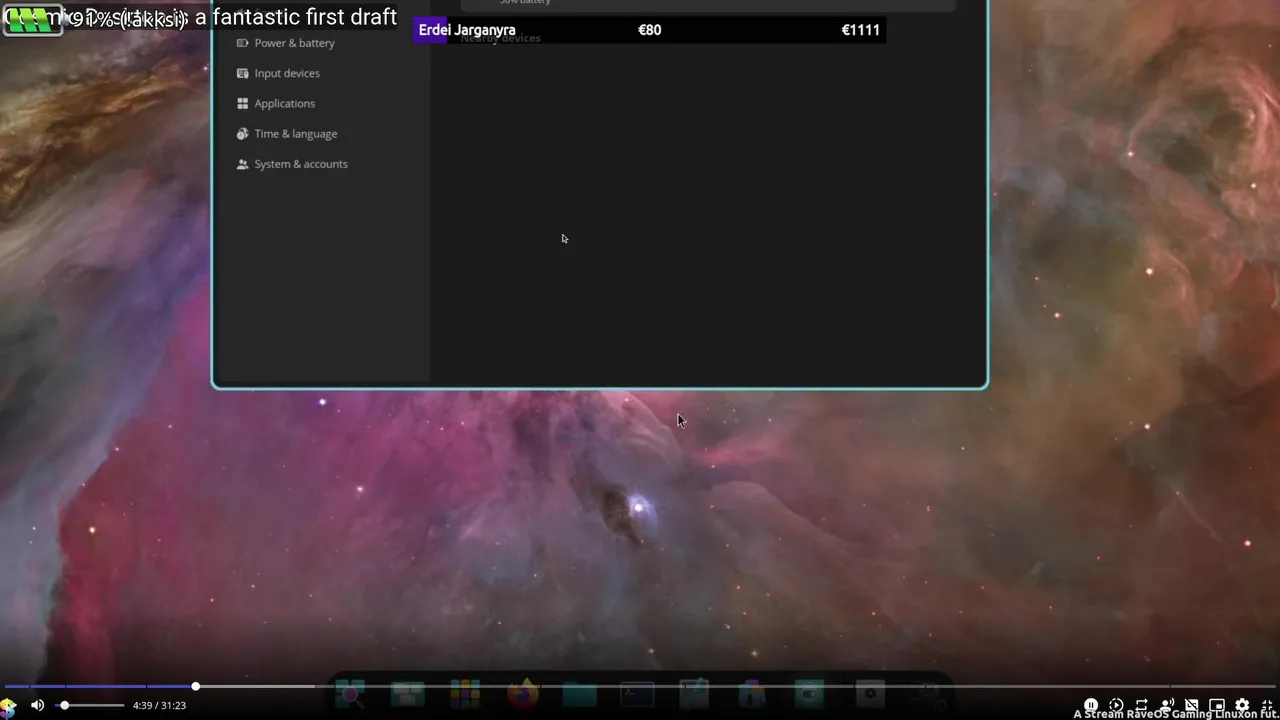1280x720 pixels.
Task: Click the €1111 amount in overlay
Action: (860, 30)
